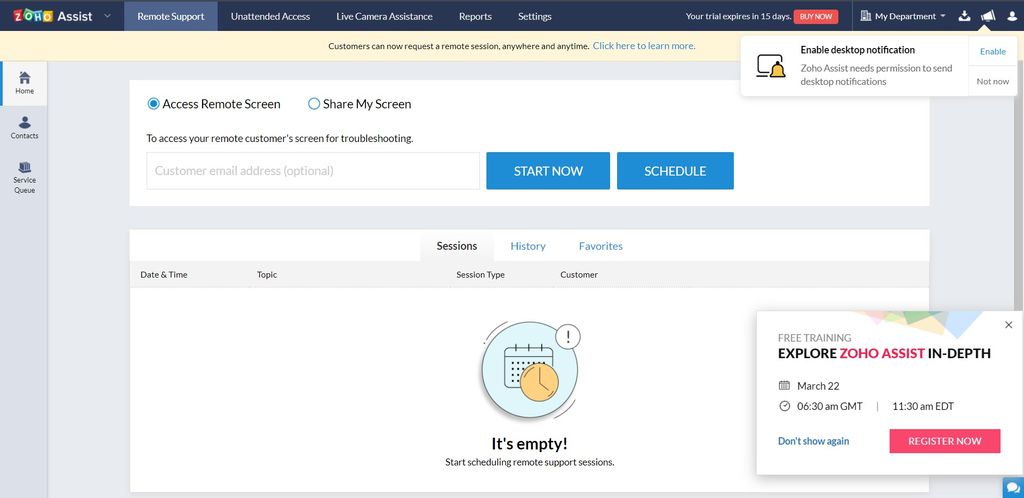Go to Home in the sidebar
Image resolution: width=1024 pixels, height=498 pixels.
[x=24, y=83]
